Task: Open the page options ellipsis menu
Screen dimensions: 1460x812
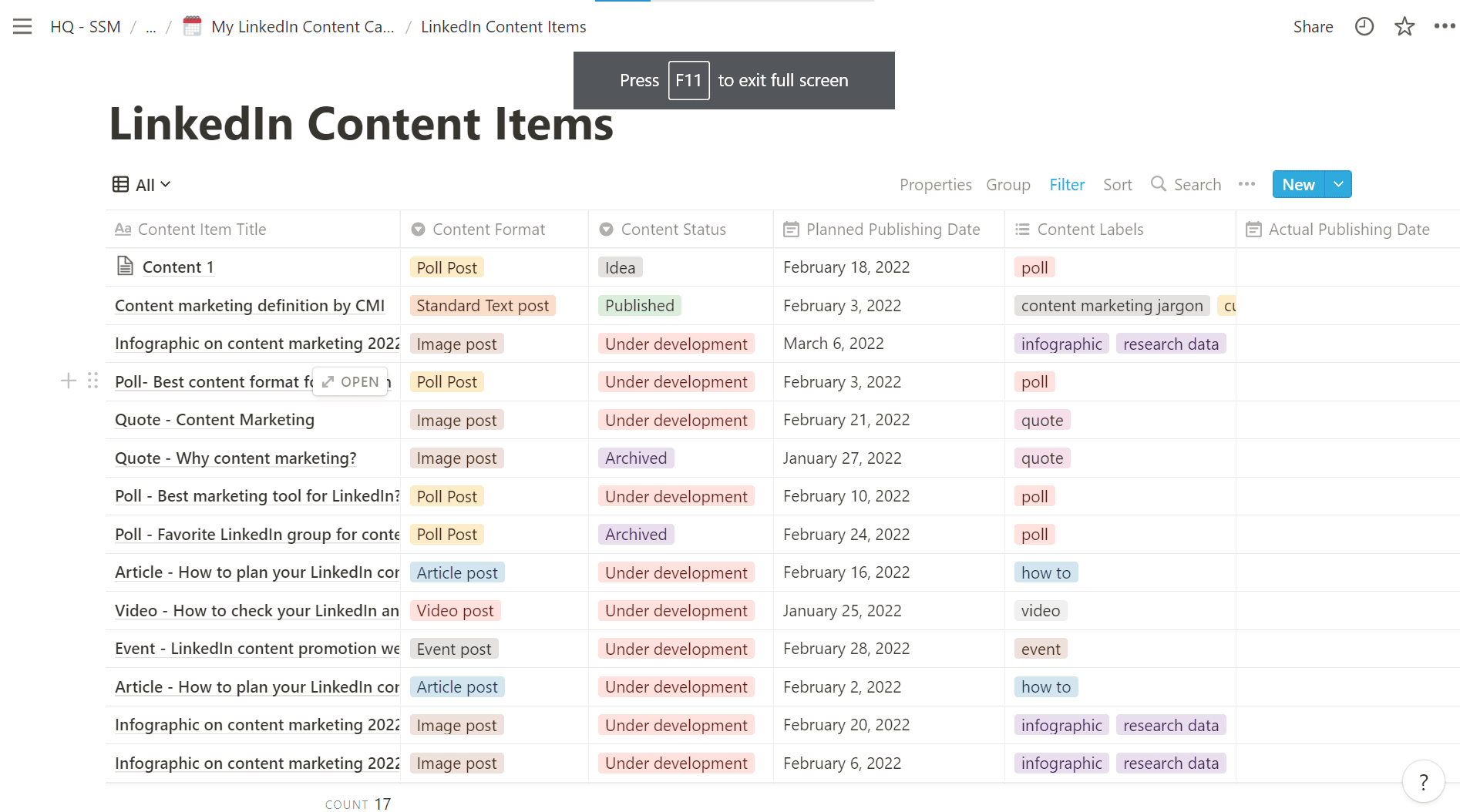Action: point(1445,25)
